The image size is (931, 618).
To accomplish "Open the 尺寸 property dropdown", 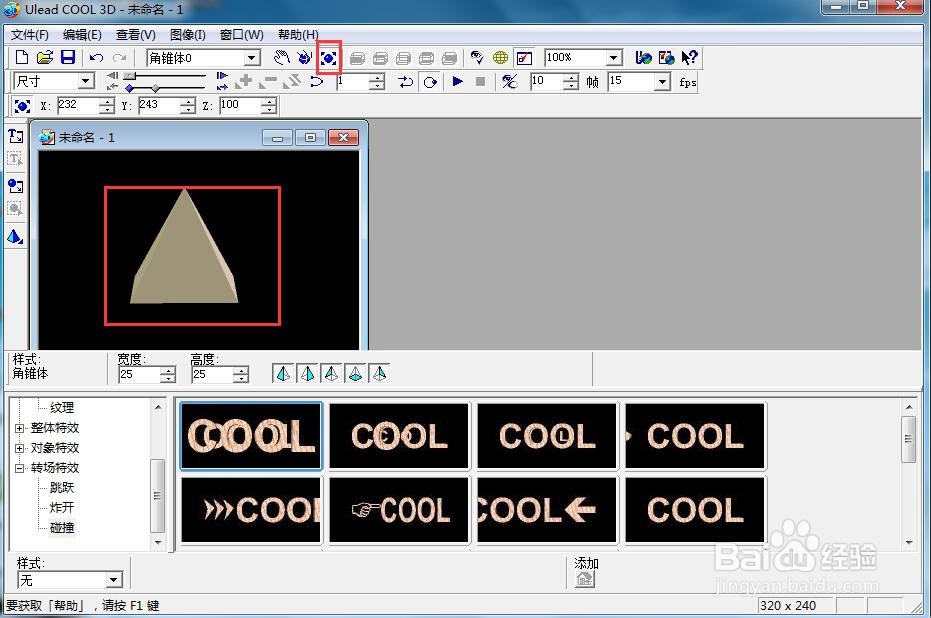I will (x=86, y=81).
